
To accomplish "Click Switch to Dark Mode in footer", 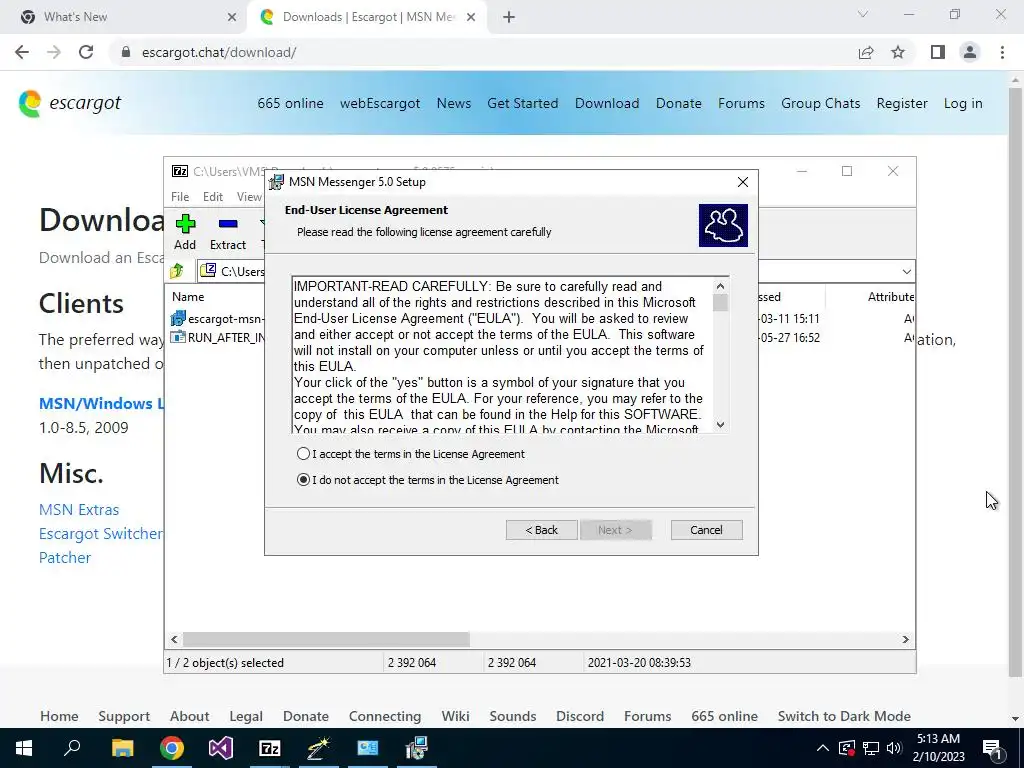I will click(844, 716).
